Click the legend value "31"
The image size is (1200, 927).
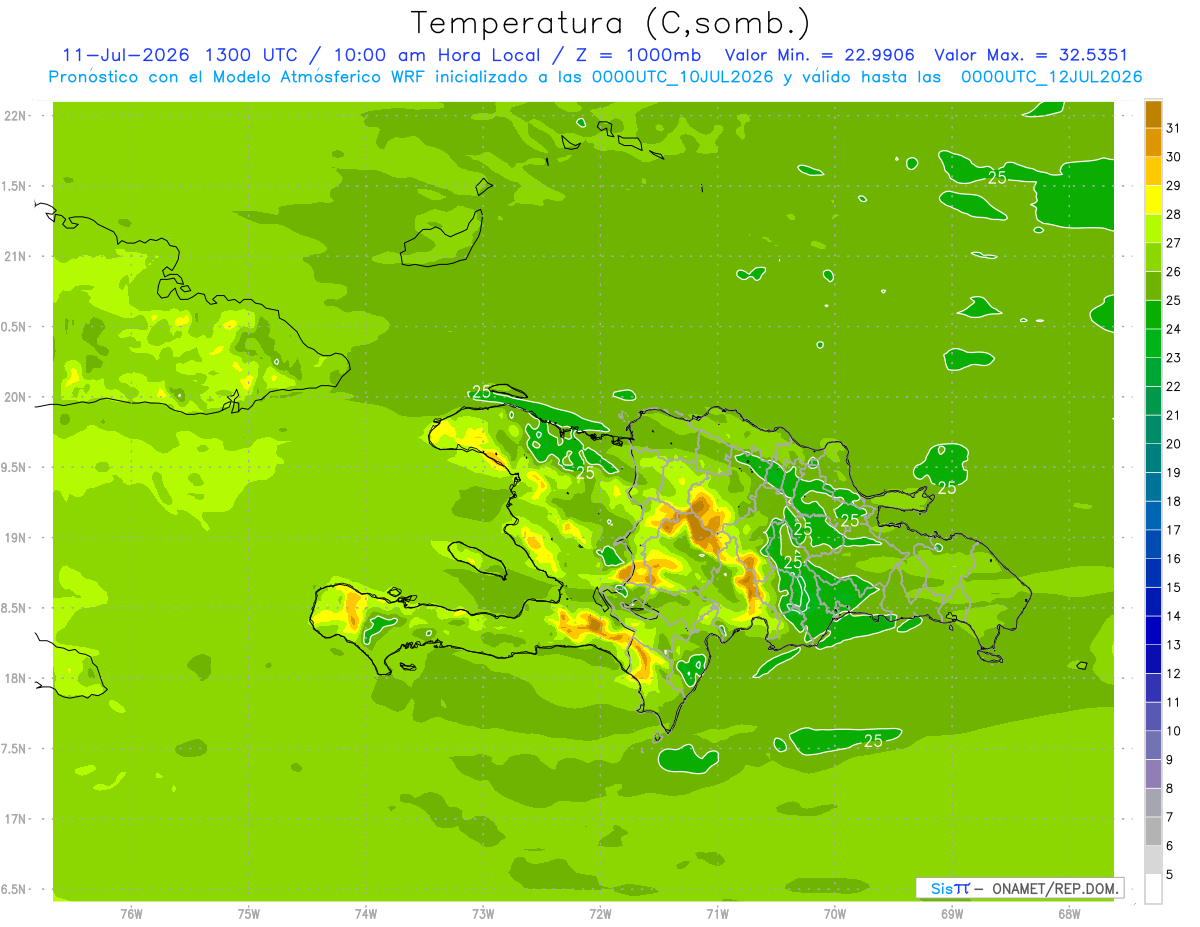1173,128
